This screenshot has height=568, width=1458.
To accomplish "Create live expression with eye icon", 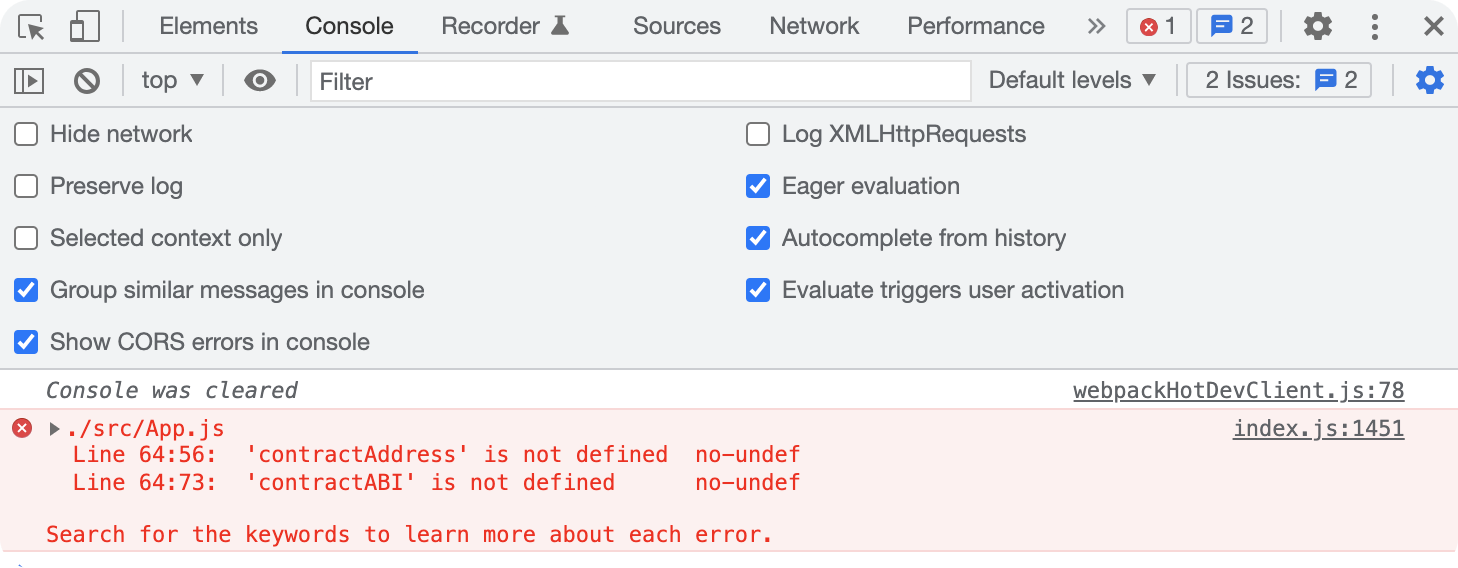I will click(260, 81).
